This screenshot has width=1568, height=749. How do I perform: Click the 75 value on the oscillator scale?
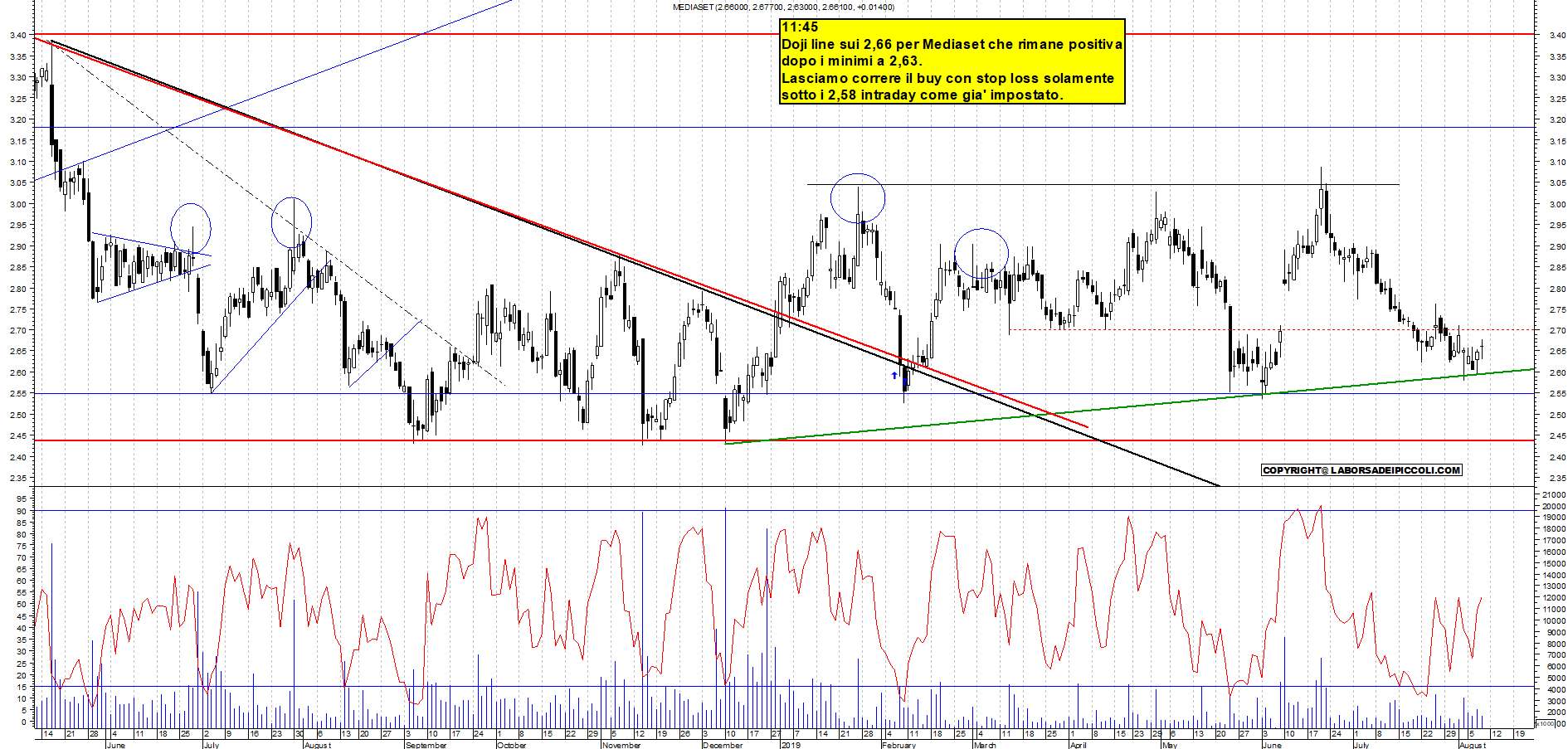coord(22,546)
